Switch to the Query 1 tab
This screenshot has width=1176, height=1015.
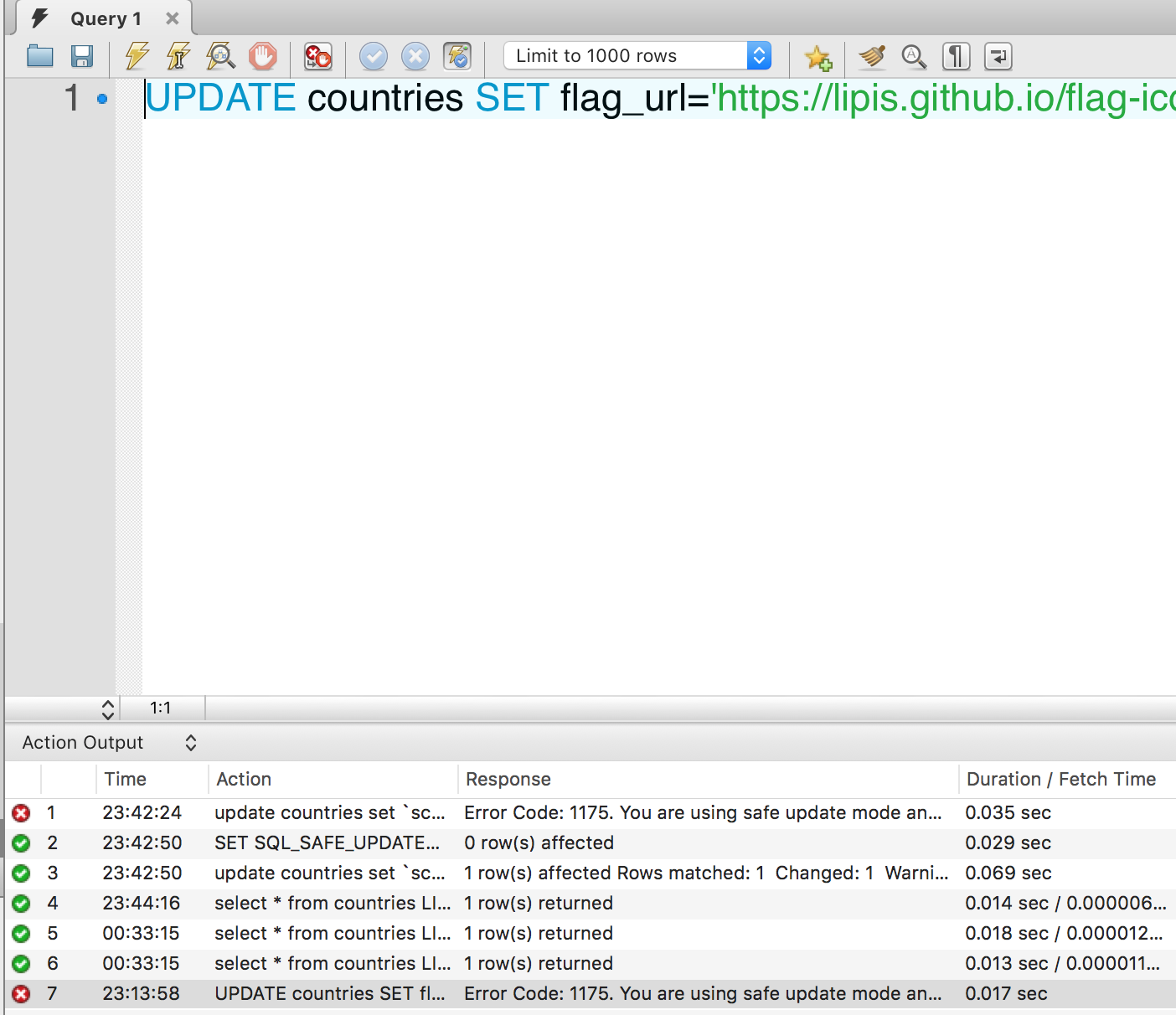(105, 18)
